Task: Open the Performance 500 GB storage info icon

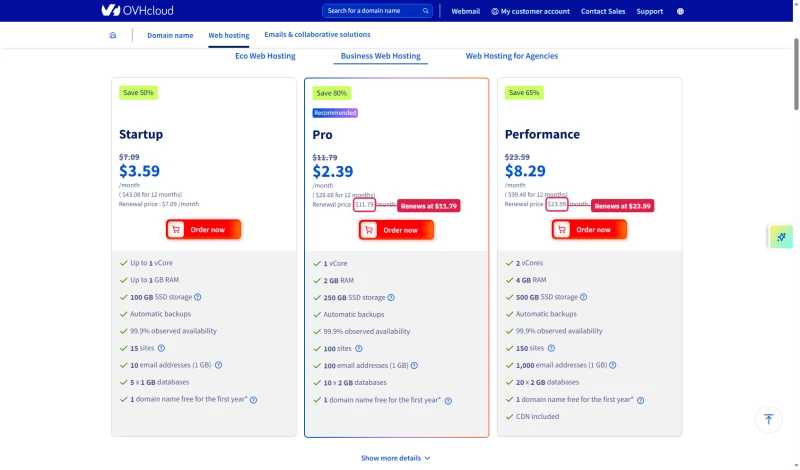Action: [x=584, y=297]
